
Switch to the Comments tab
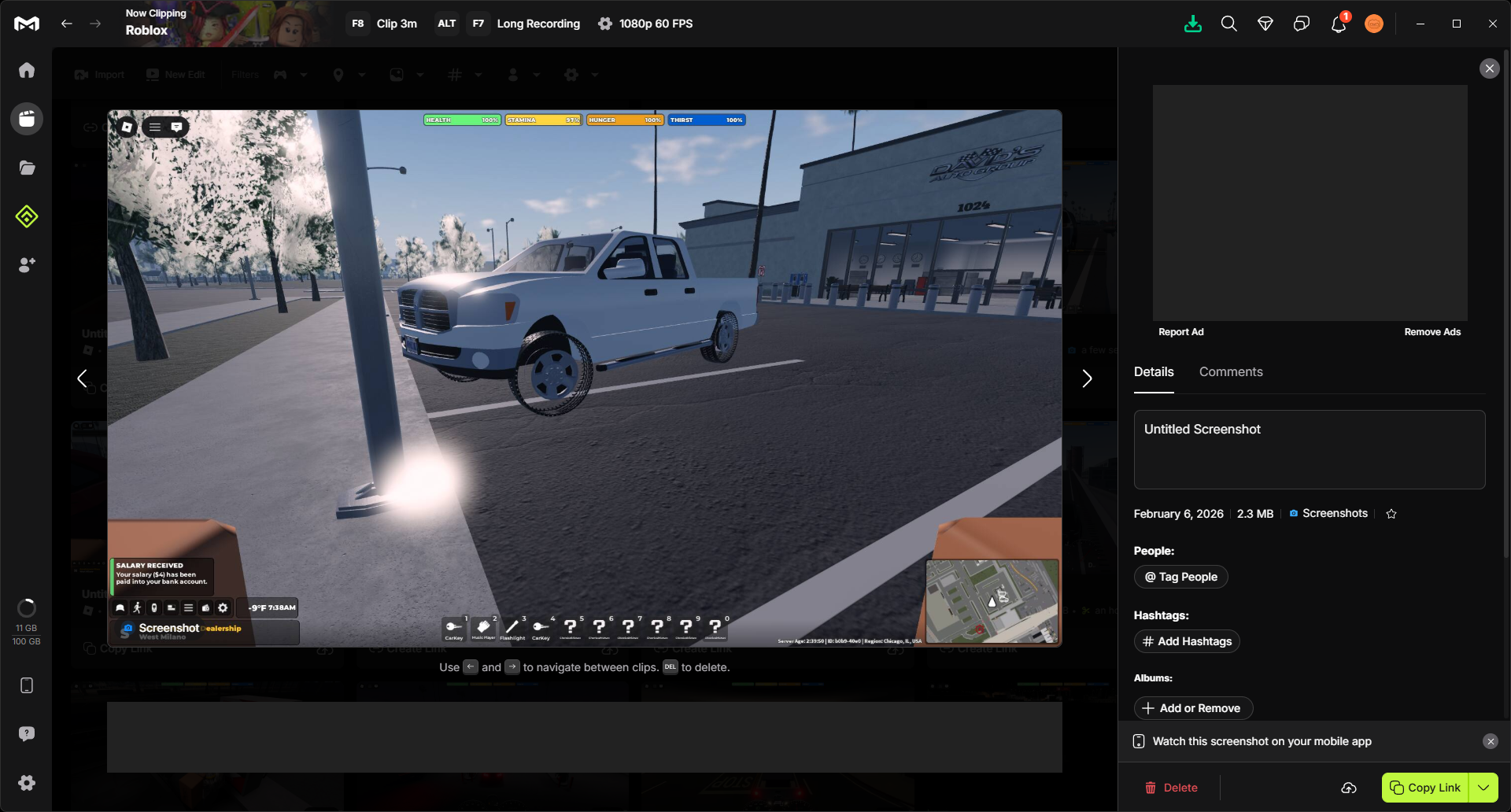click(1231, 372)
